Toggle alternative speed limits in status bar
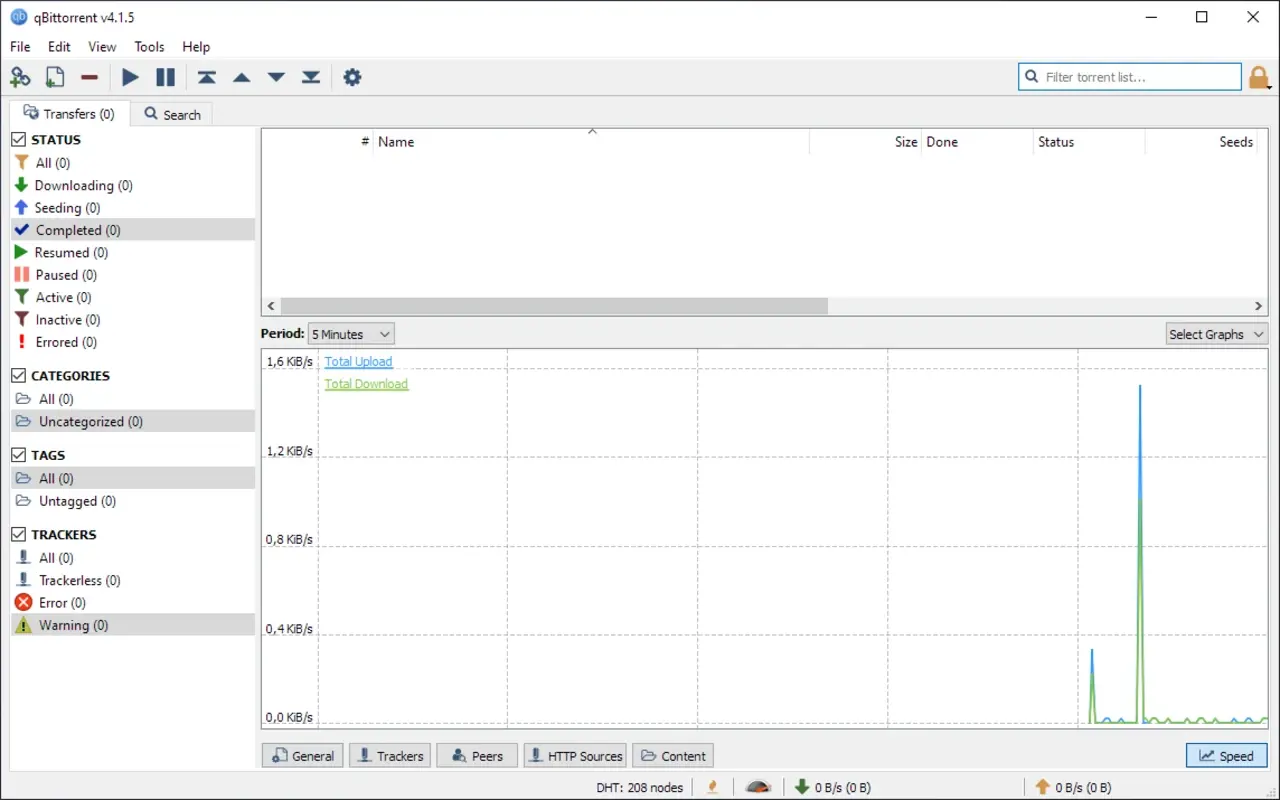Image resolution: width=1280 pixels, height=800 pixels. pyautogui.click(x=757, y=787)
